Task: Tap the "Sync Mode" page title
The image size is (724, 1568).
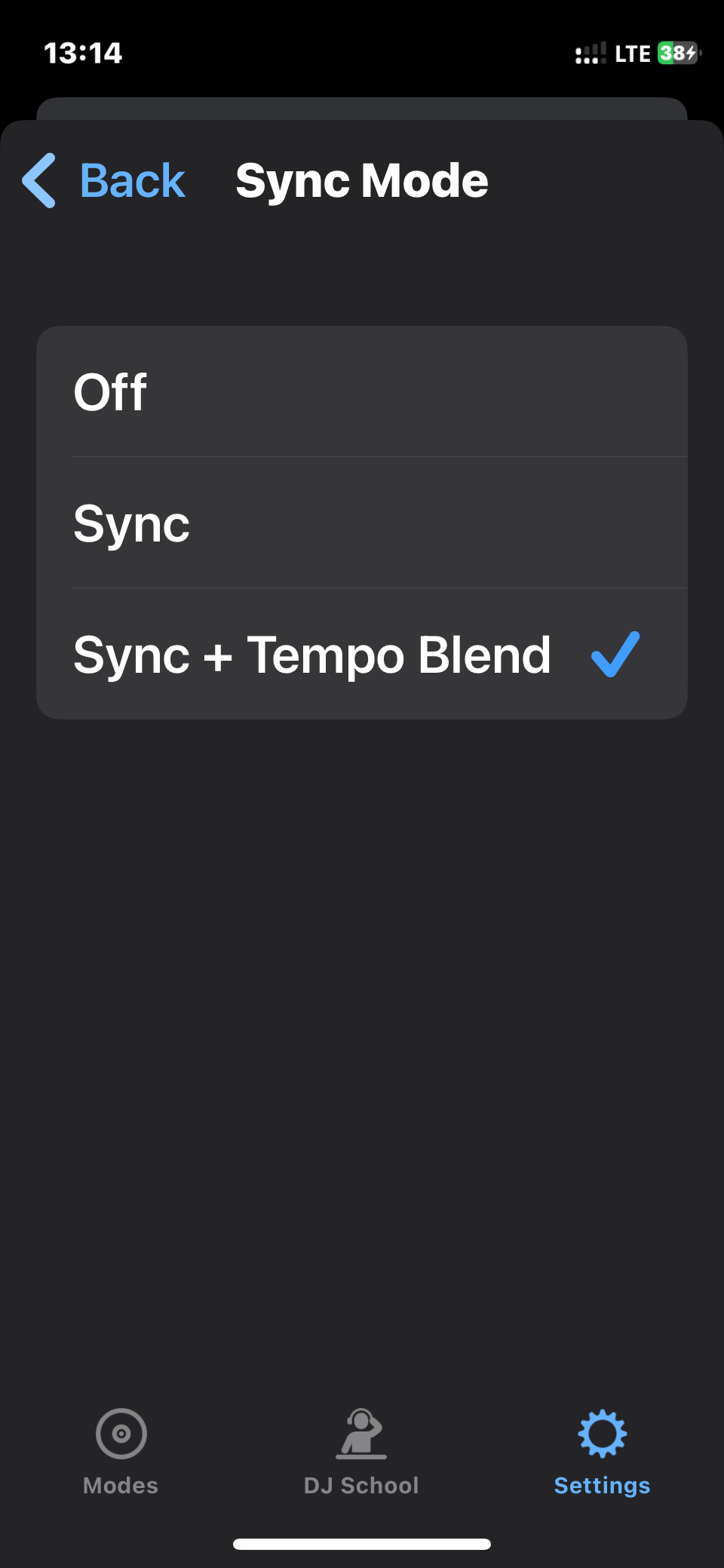Action: [362, 181]
